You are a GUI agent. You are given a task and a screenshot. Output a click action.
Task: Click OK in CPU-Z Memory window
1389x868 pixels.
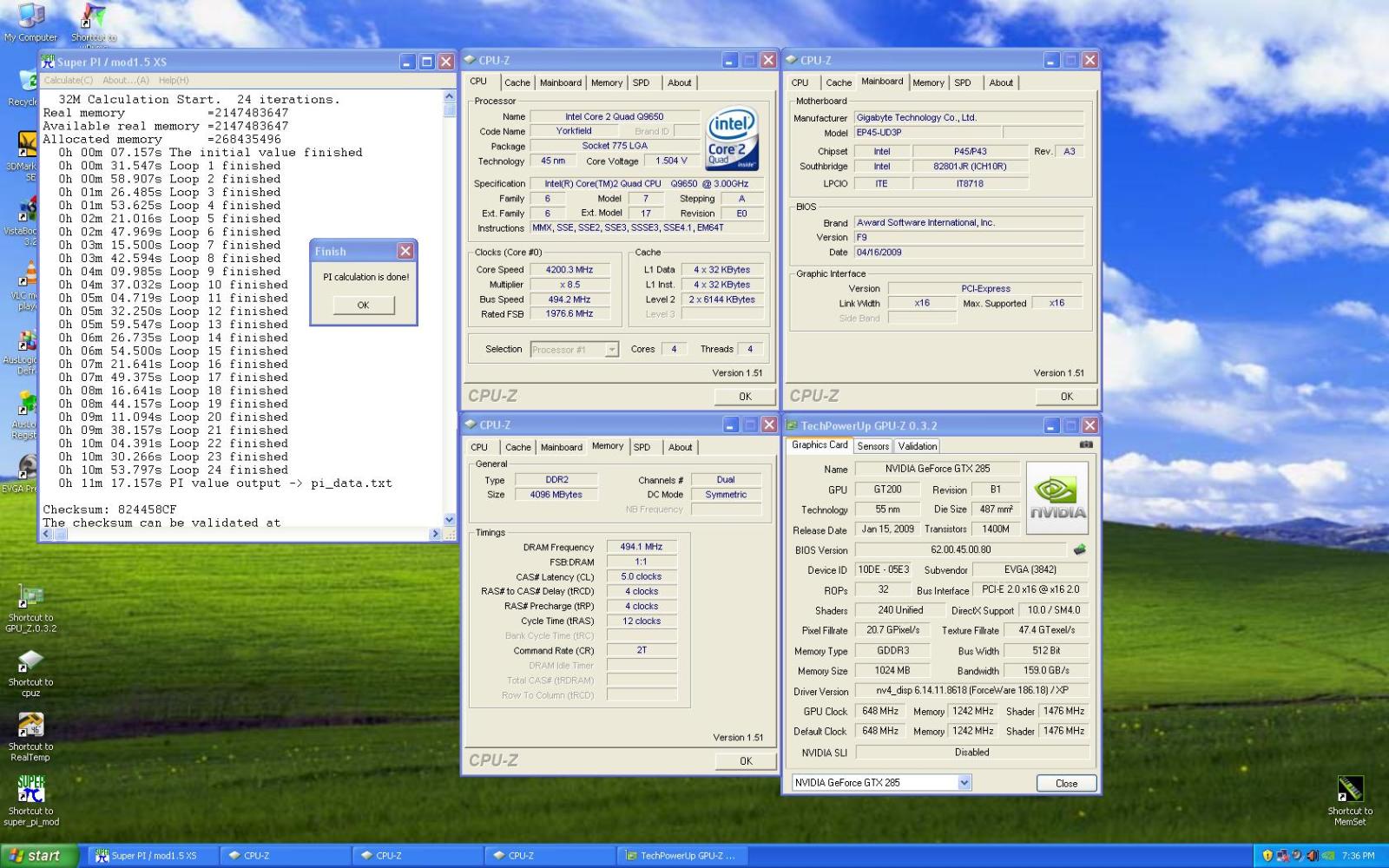tap(746, 760)
